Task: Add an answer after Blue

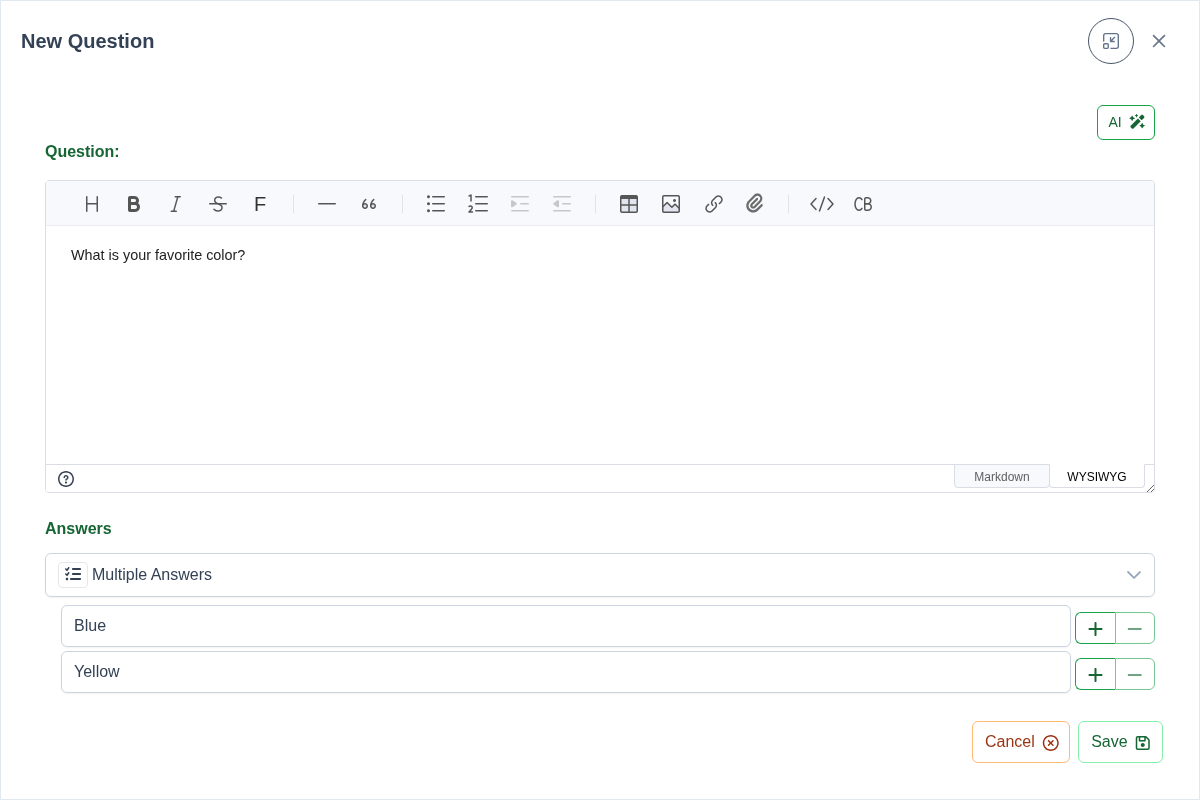Action: coord(1095,628)
